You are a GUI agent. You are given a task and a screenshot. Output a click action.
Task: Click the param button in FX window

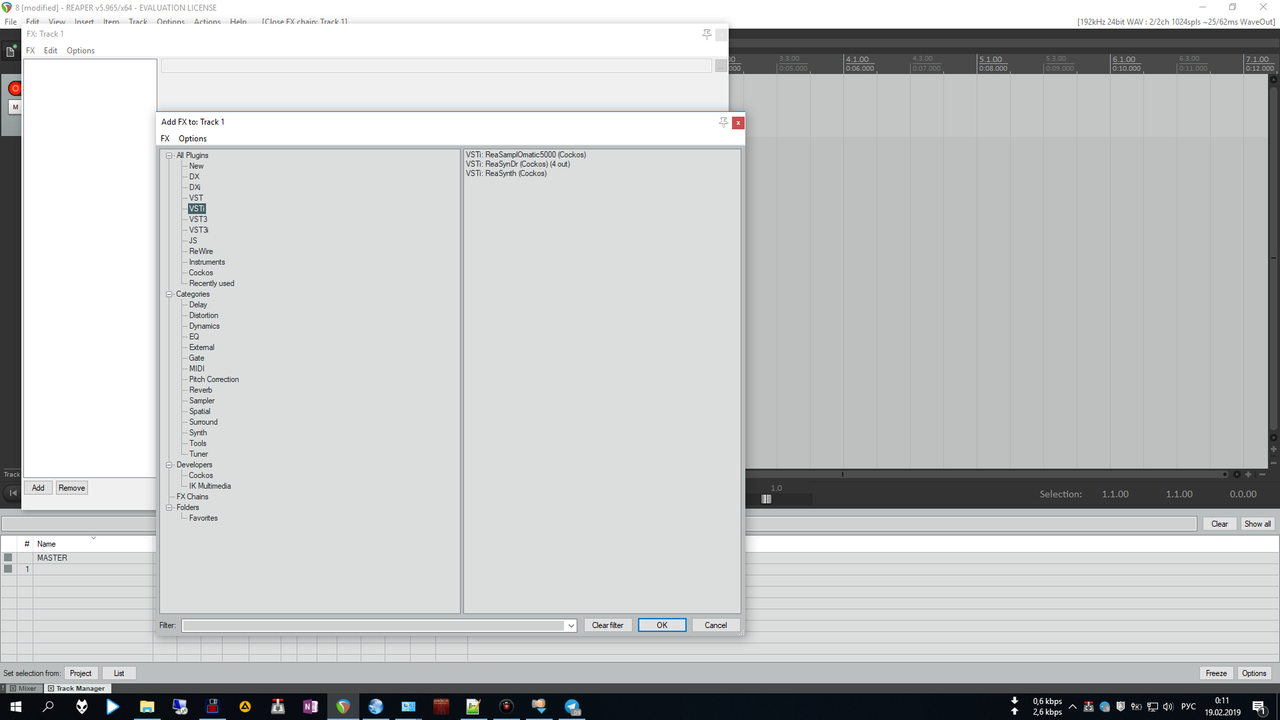coord(721,66)
